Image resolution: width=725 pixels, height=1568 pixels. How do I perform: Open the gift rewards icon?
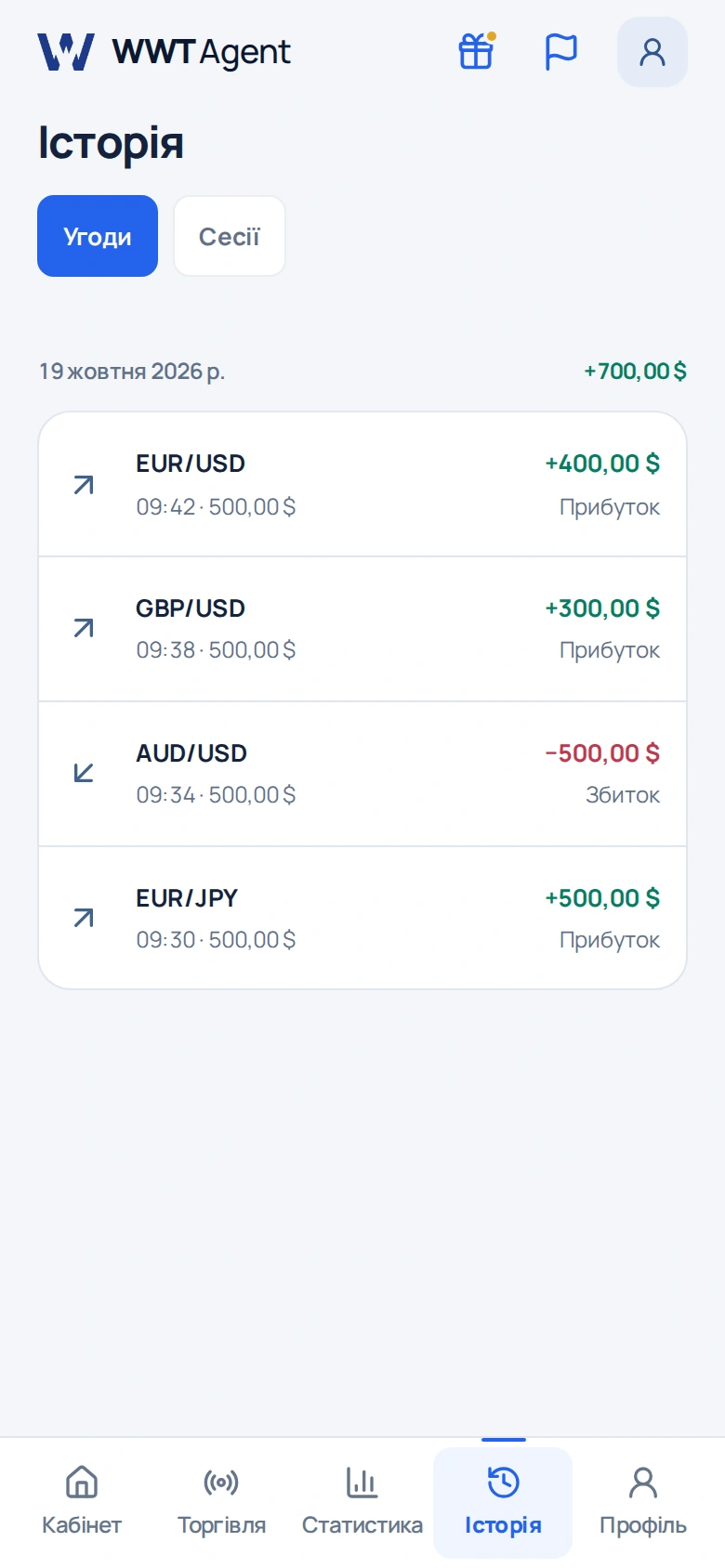(476, 52)
